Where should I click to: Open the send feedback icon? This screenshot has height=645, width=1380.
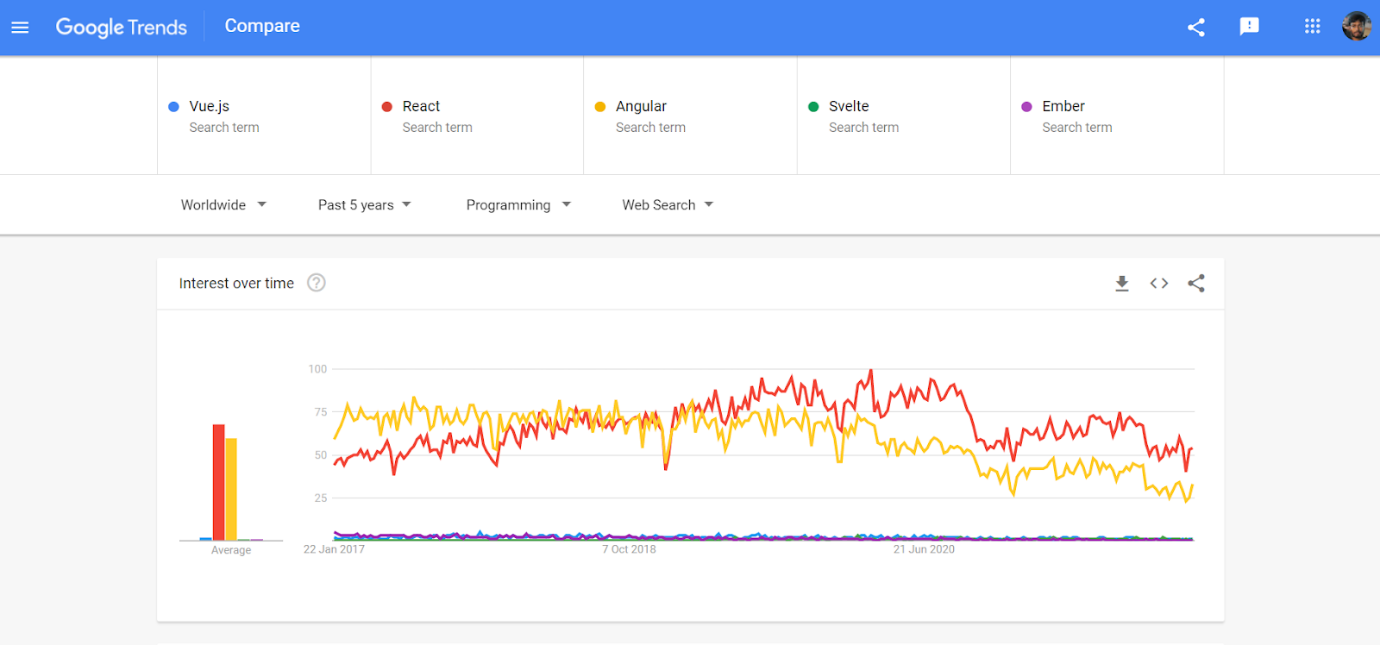[x=1249, y=27]
